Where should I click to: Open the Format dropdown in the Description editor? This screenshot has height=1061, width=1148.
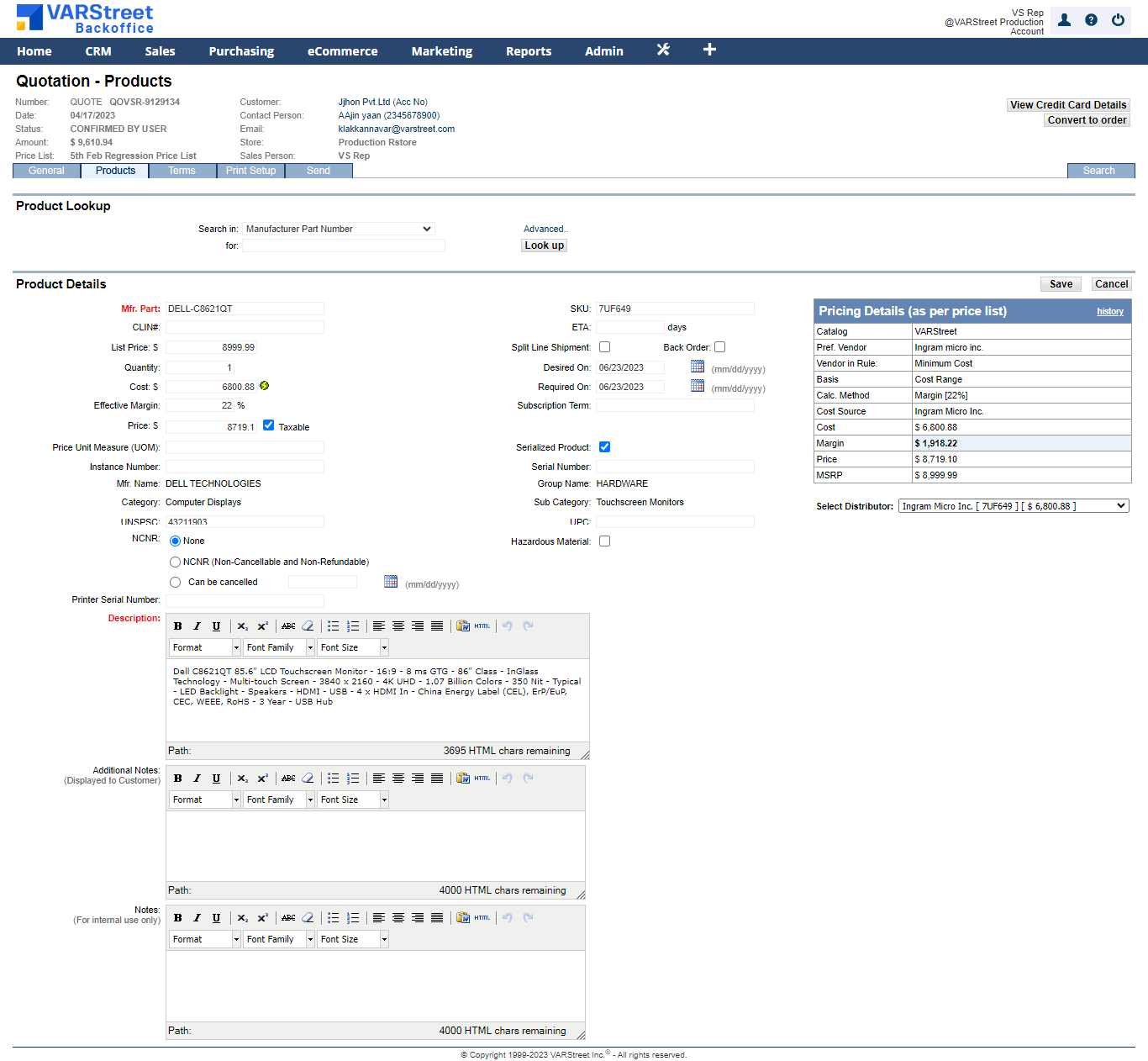pos(205,647)
